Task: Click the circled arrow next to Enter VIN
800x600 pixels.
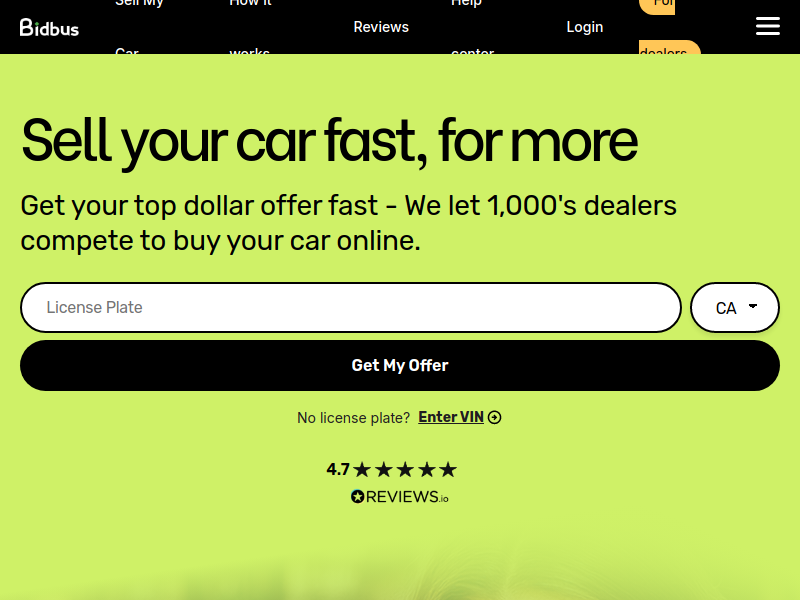Action: 494,417
